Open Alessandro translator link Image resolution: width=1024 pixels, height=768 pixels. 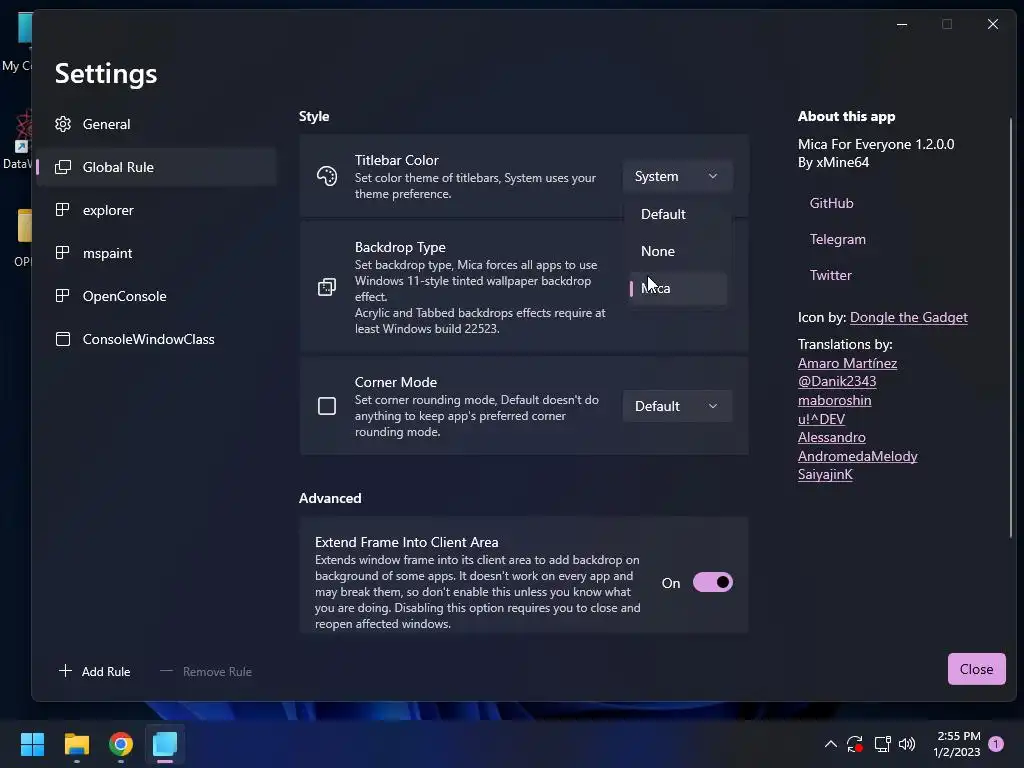click(x=831, y=438)
